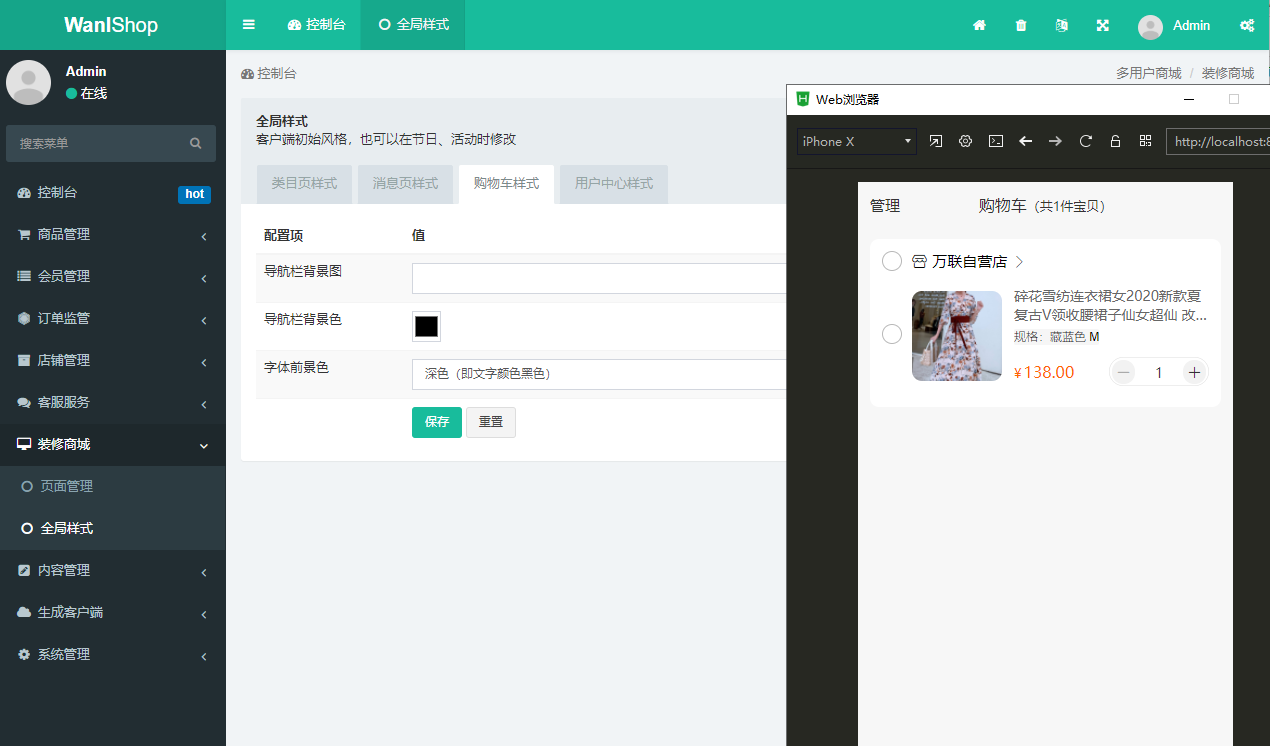Select 全局样式 submenu item
1270x746 pixels.
point(113,529)
